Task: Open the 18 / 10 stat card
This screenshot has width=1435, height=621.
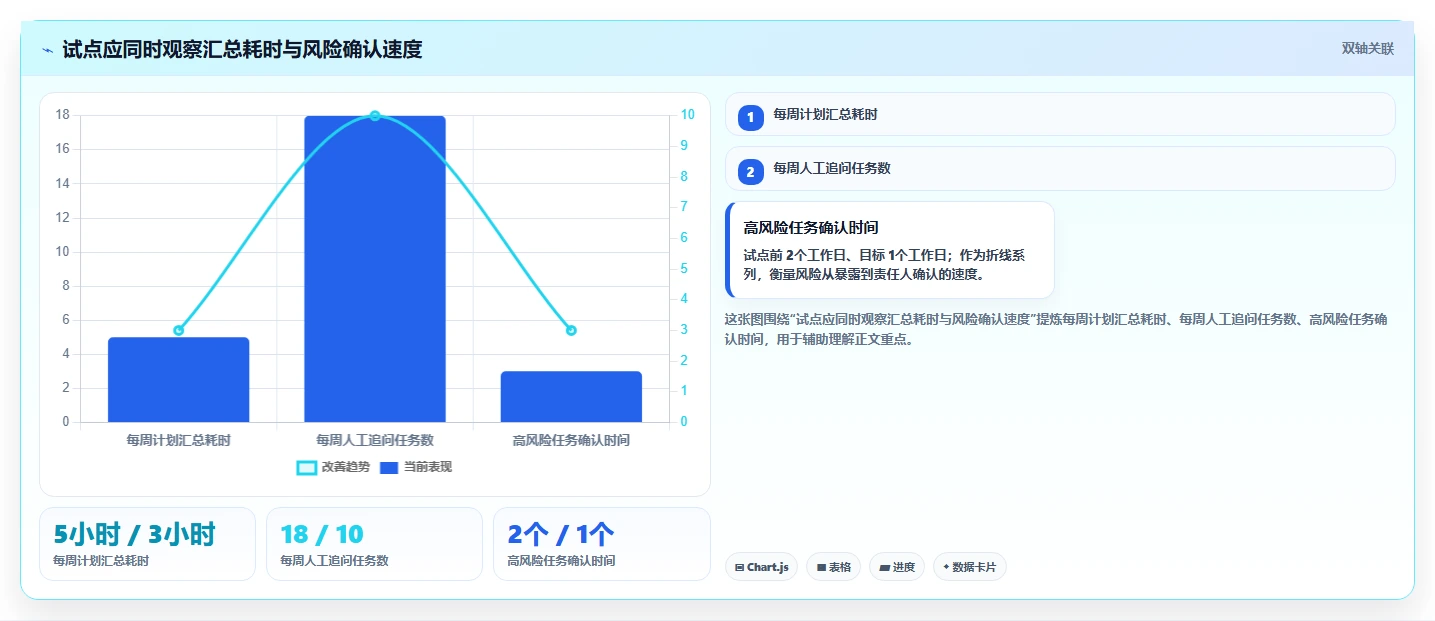Action: [374, 544]
